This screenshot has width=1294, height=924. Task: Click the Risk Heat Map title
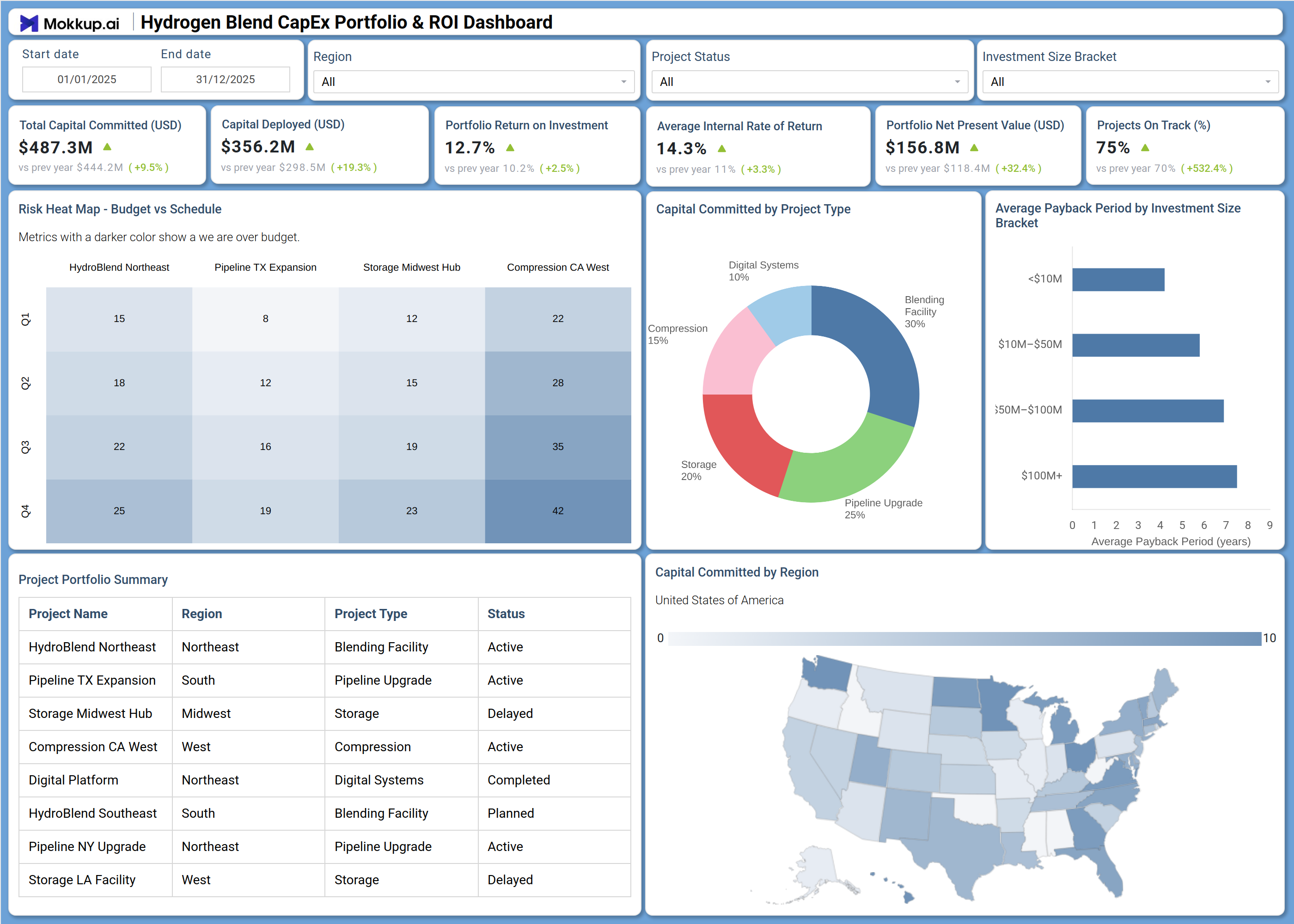pyautogui.click(x=120, y=209)
